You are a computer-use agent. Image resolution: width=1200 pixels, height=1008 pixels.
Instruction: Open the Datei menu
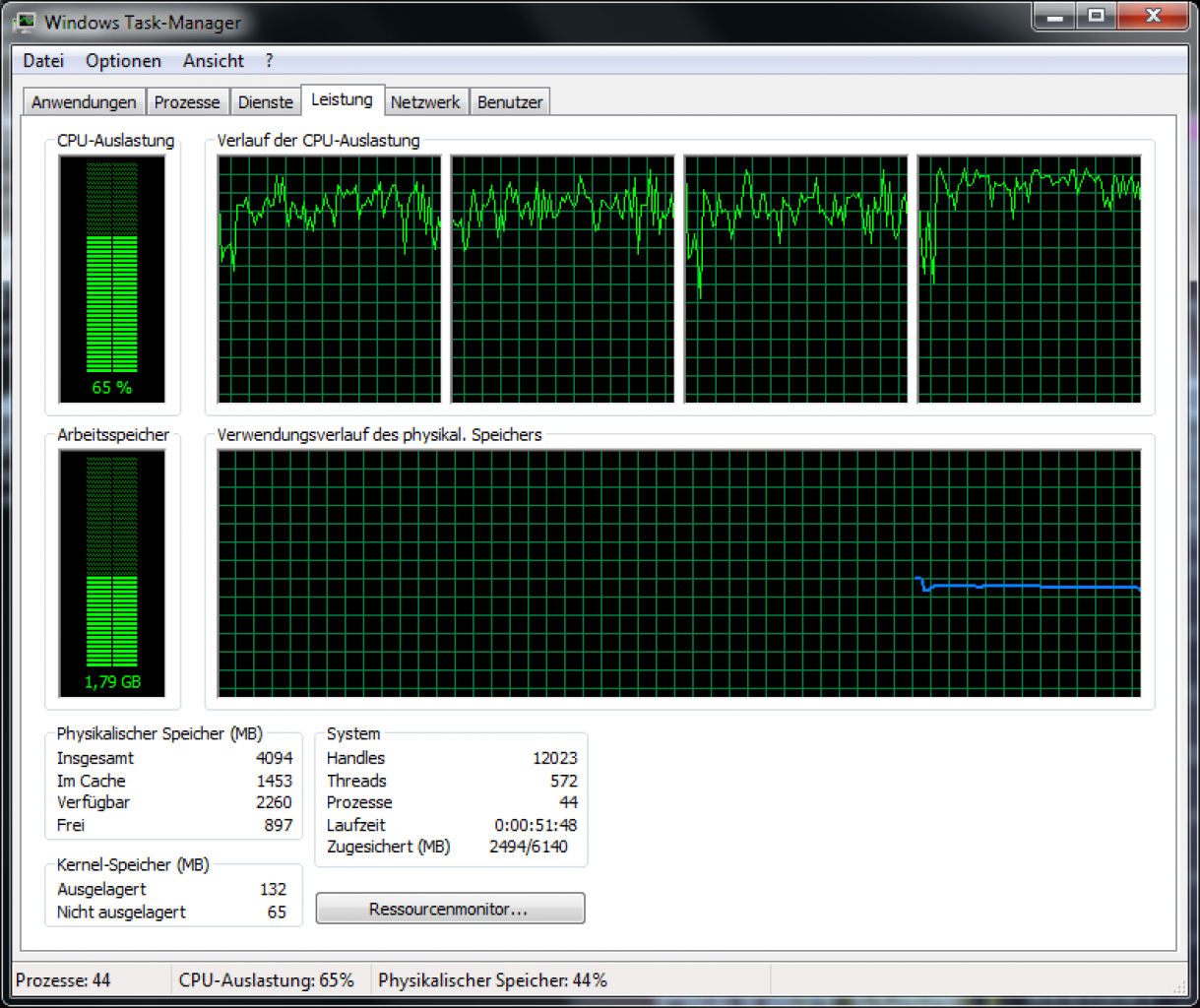coord(43,61)
